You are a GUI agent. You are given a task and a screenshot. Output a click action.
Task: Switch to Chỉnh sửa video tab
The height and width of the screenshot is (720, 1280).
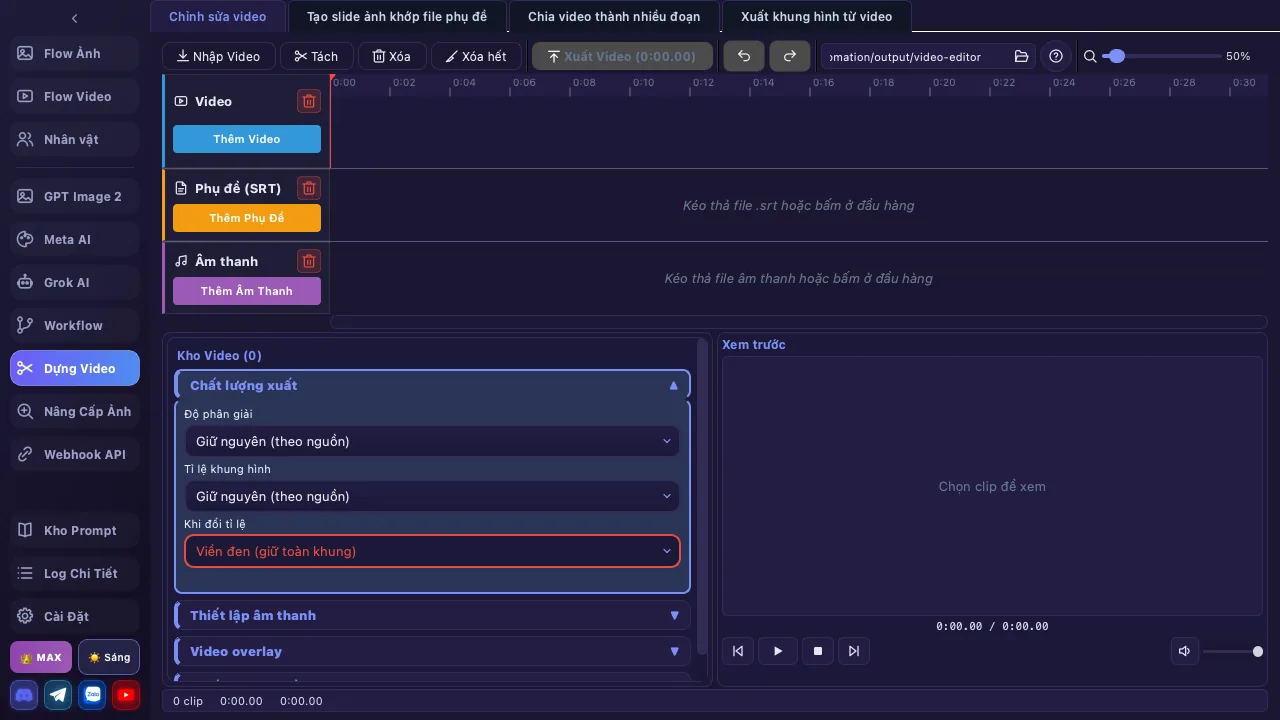pos(218,17)
